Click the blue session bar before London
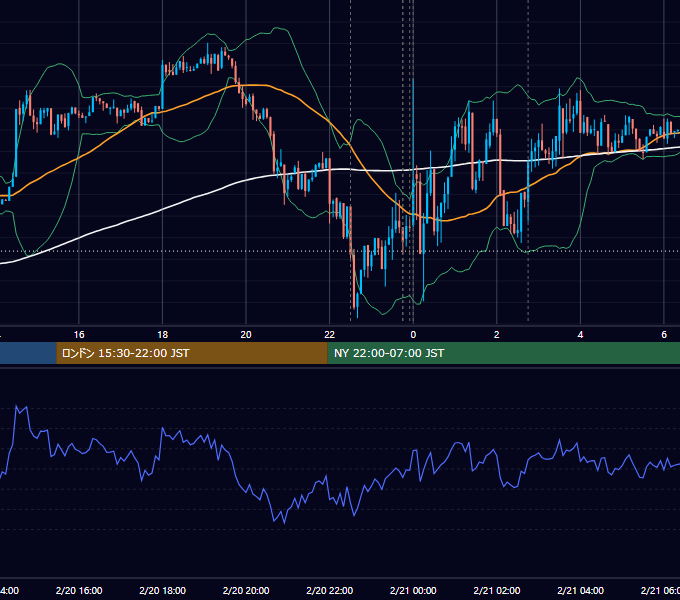The width and height of the screenshot is (680, 600). [x=28, y=353]
